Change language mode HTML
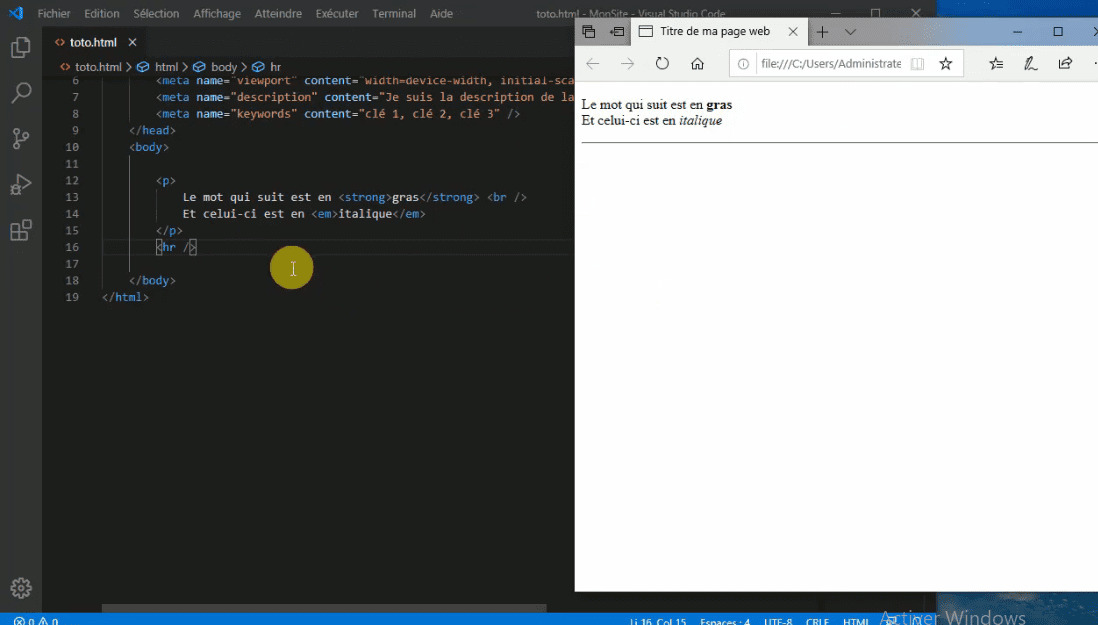This screenshot has width=1098, height=625. tap(855, 621)
